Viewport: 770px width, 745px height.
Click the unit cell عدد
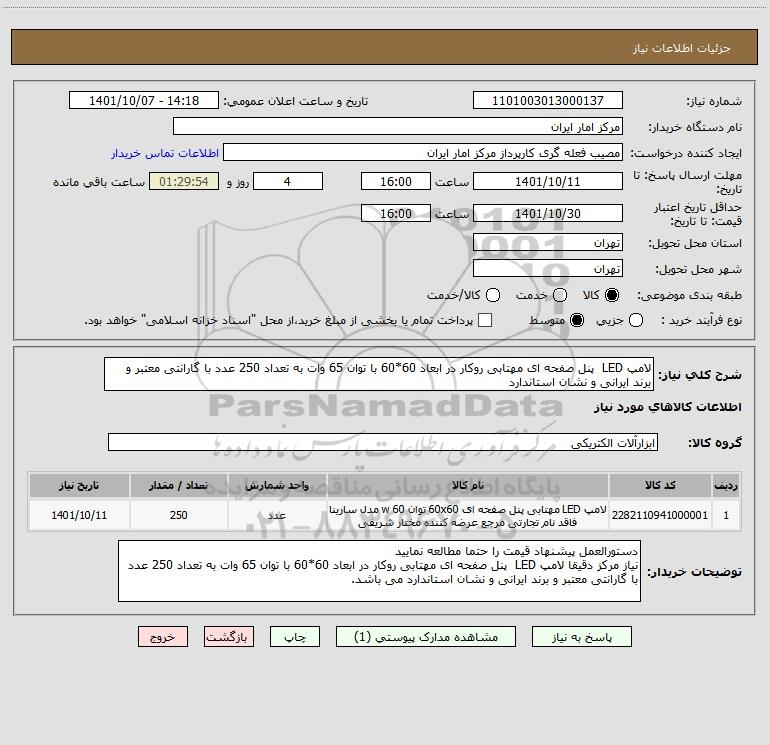click(277, 515)
